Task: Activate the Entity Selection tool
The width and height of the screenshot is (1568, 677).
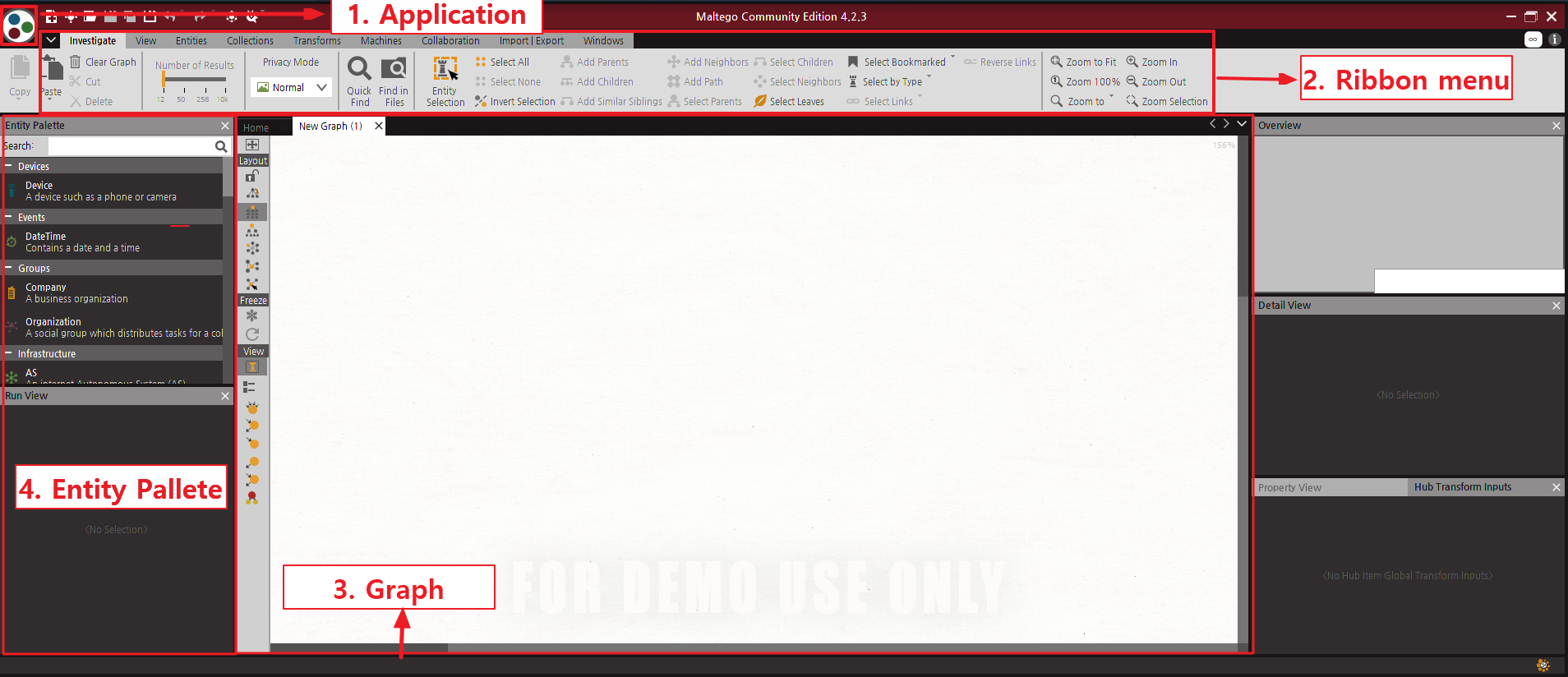Action: click(x=445, y=82)
